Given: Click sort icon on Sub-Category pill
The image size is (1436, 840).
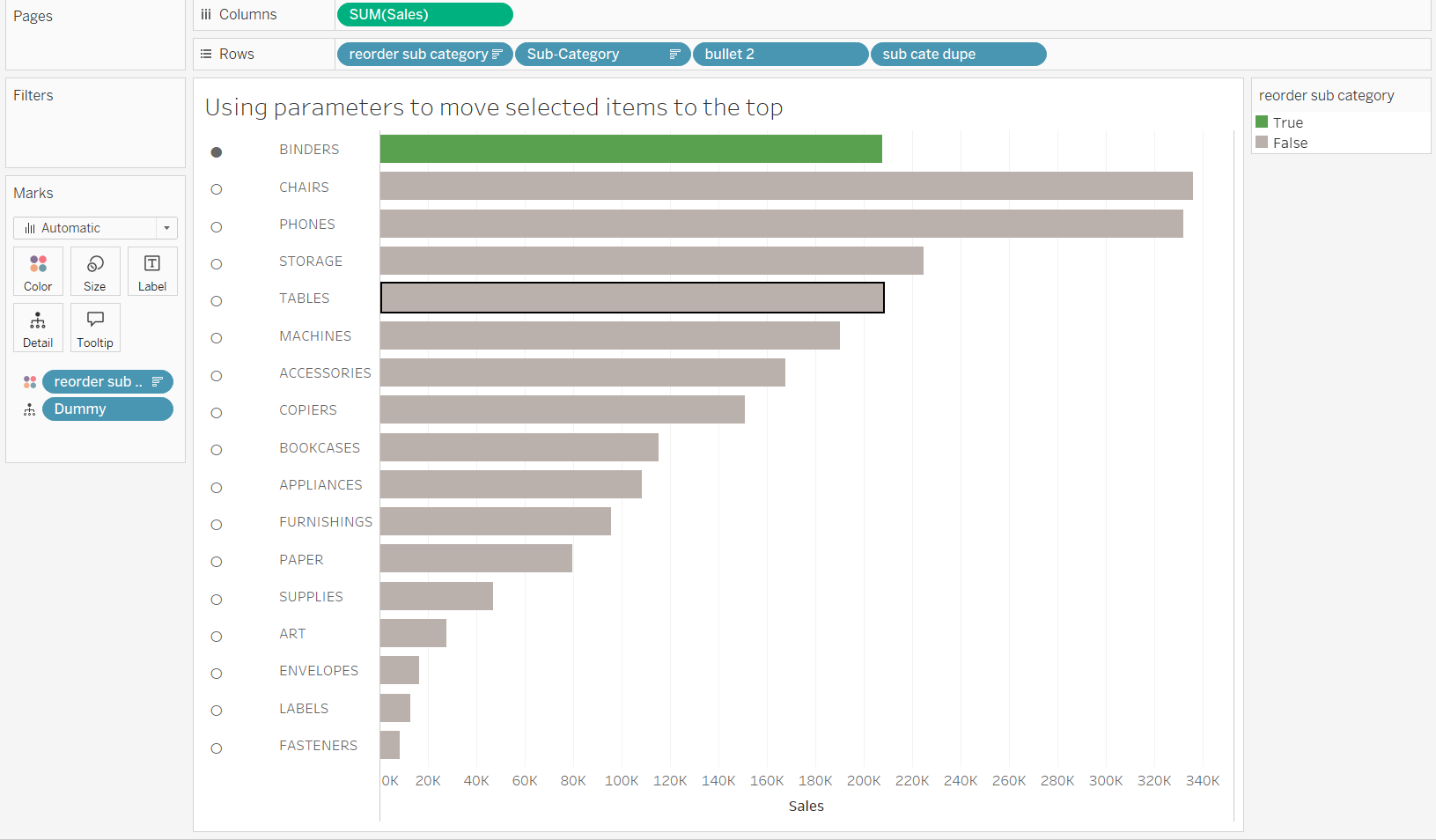Looking at the screenshot, I should (x=674, y=55).
